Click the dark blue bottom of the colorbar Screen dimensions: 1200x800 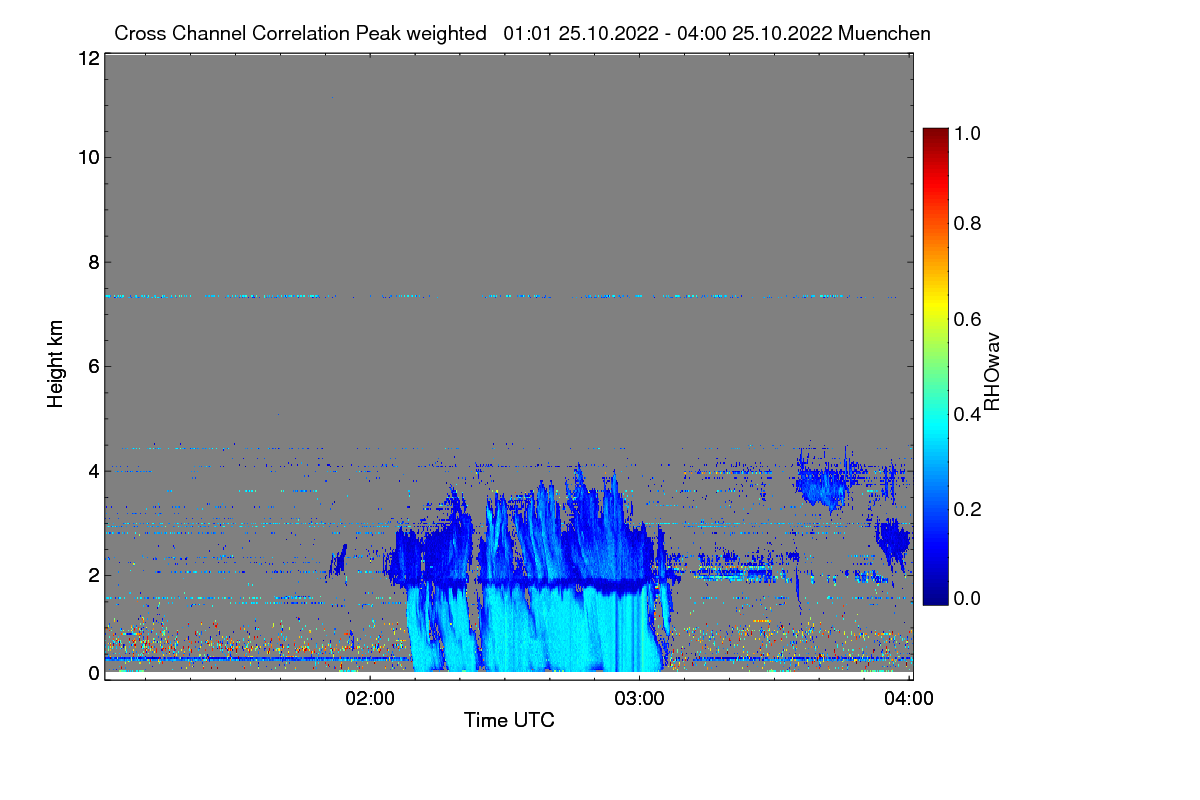point(935,596)
